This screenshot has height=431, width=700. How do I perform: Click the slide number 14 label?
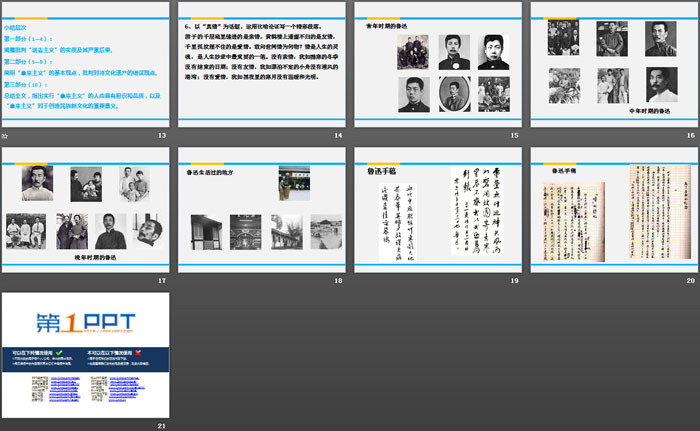click(x=338, y=135)
